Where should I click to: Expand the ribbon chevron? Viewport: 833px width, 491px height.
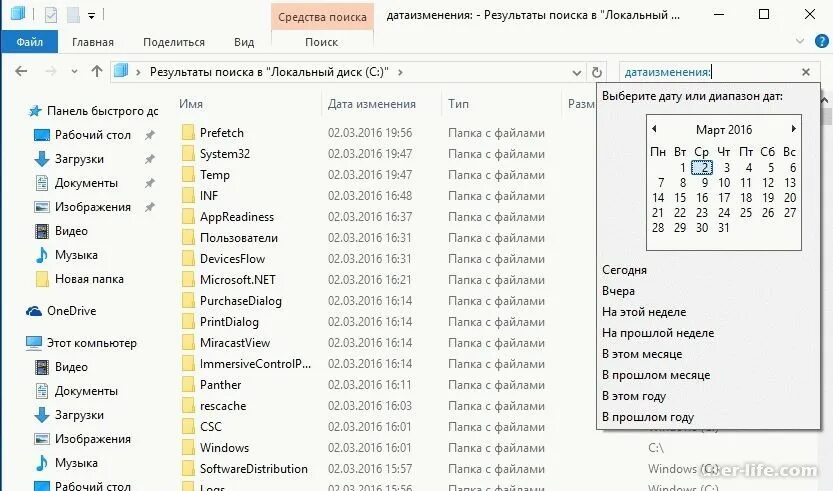pos(800,41)
